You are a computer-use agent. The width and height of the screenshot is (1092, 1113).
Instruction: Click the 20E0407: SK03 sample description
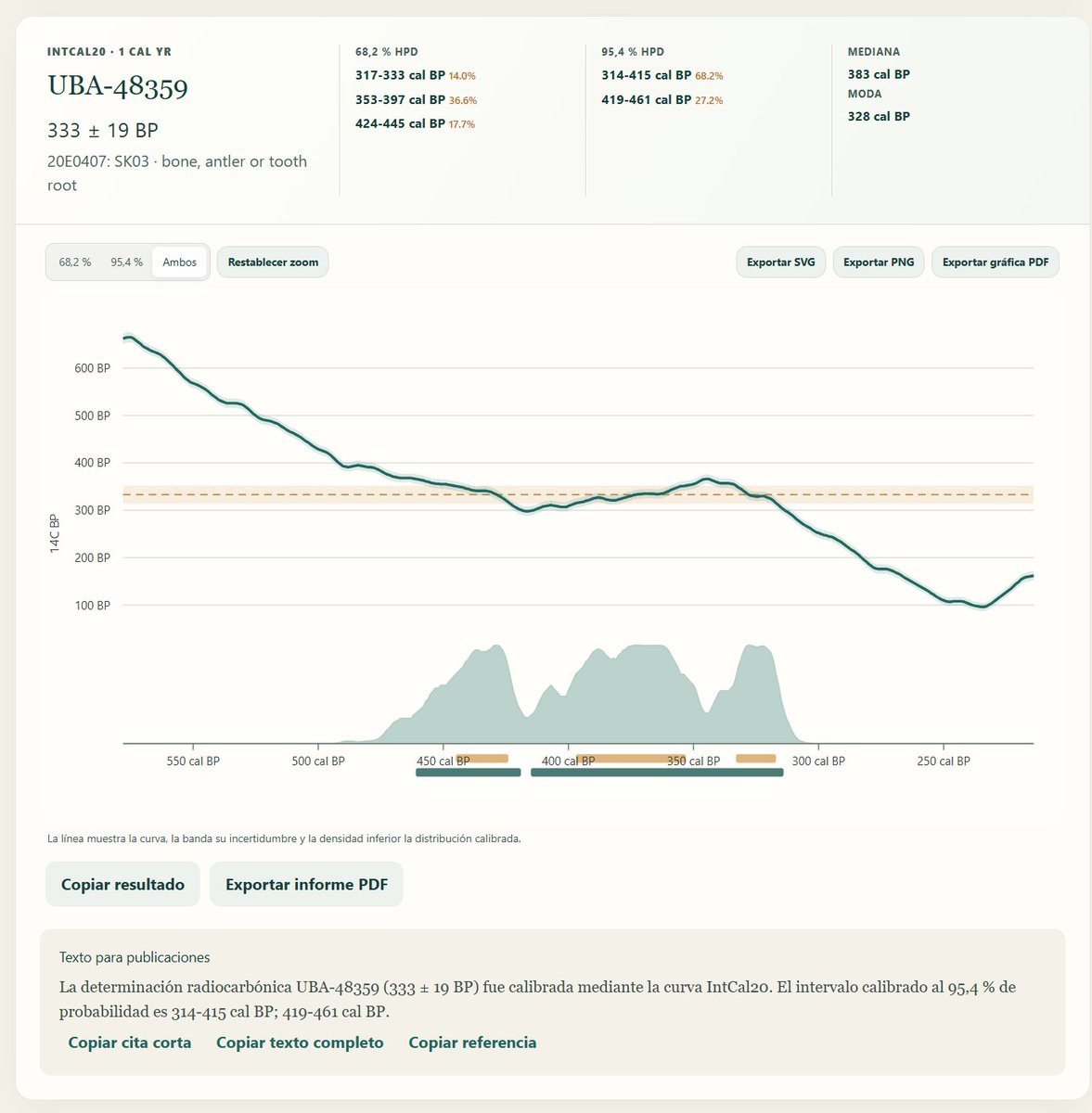click(x=177, y=173)
